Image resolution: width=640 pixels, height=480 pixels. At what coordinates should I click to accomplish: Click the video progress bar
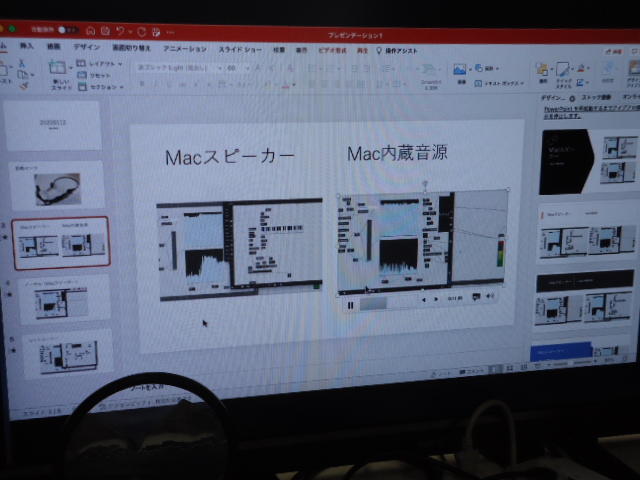pyautogui.click(x=389, y=303)
